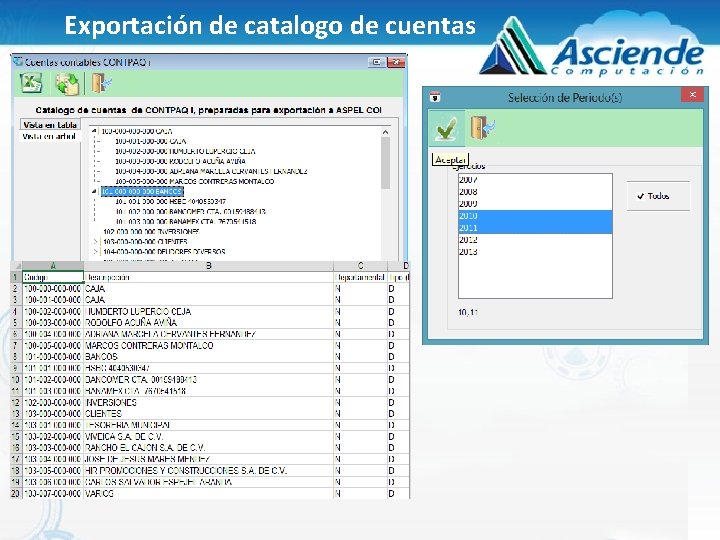This screenshot has width=720, height=540.
Task: Select year 2012 in the period list
Action: [x=535, y=240]
